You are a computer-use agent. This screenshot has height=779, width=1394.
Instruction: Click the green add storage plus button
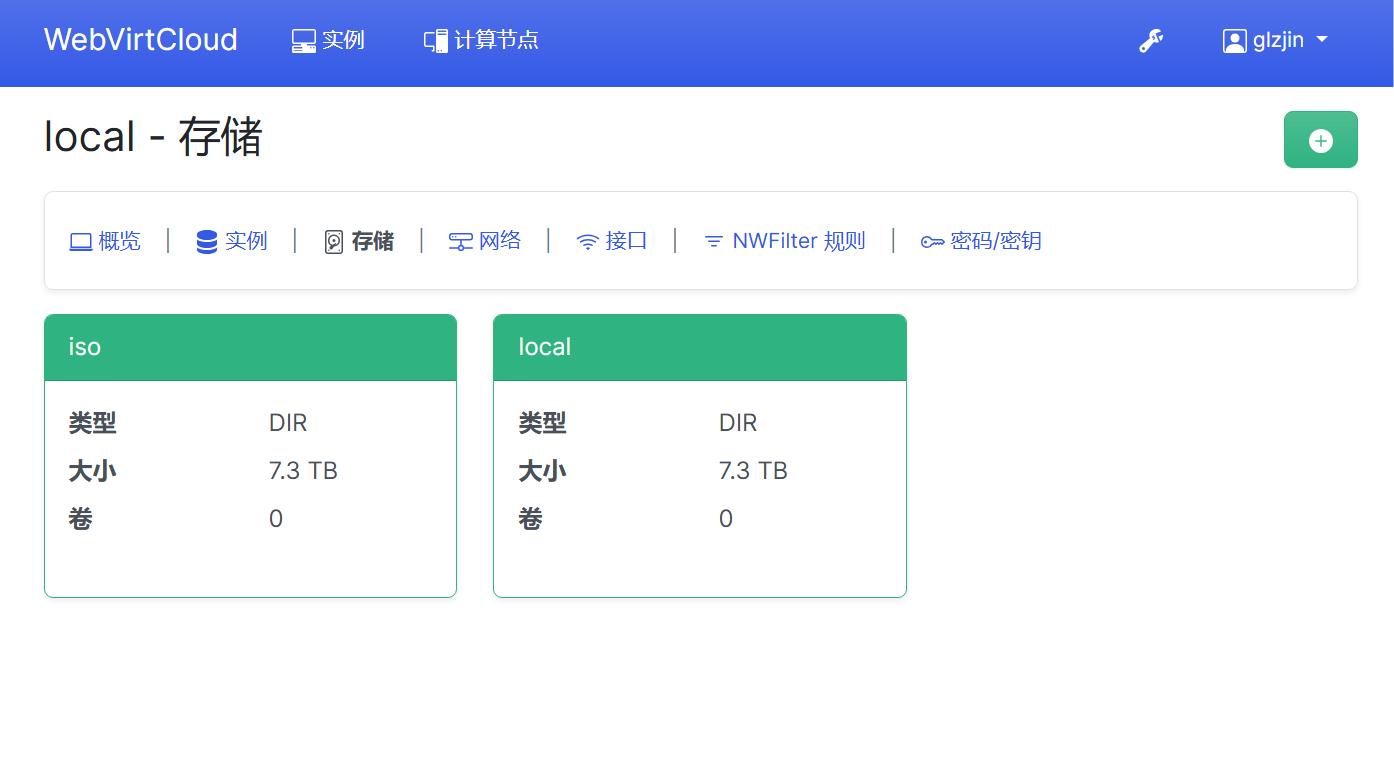[1320, 140]
